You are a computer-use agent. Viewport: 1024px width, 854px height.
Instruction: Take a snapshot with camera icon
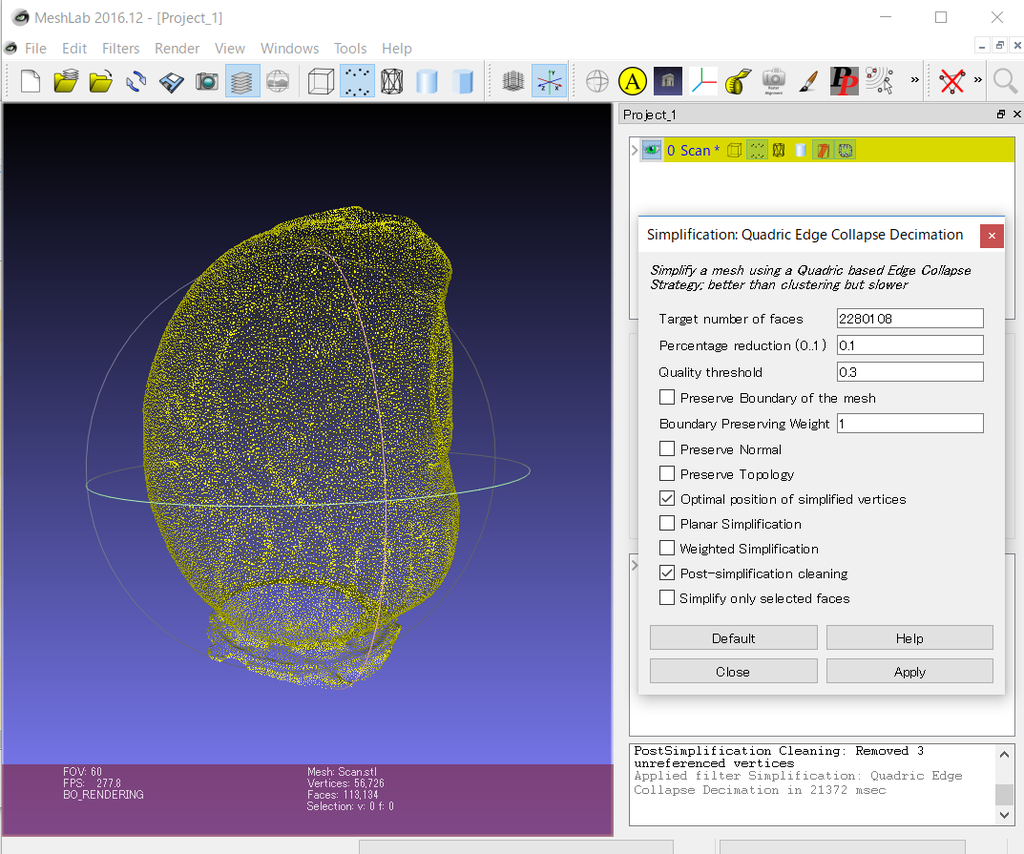pos(207,82)
